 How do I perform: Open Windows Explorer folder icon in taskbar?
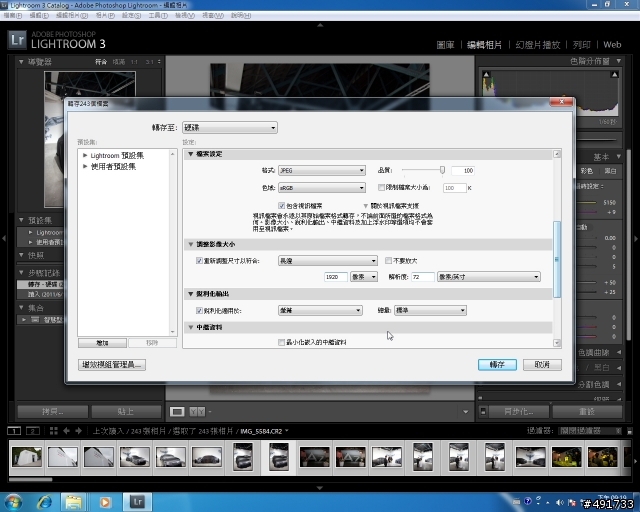pos(73,502)
